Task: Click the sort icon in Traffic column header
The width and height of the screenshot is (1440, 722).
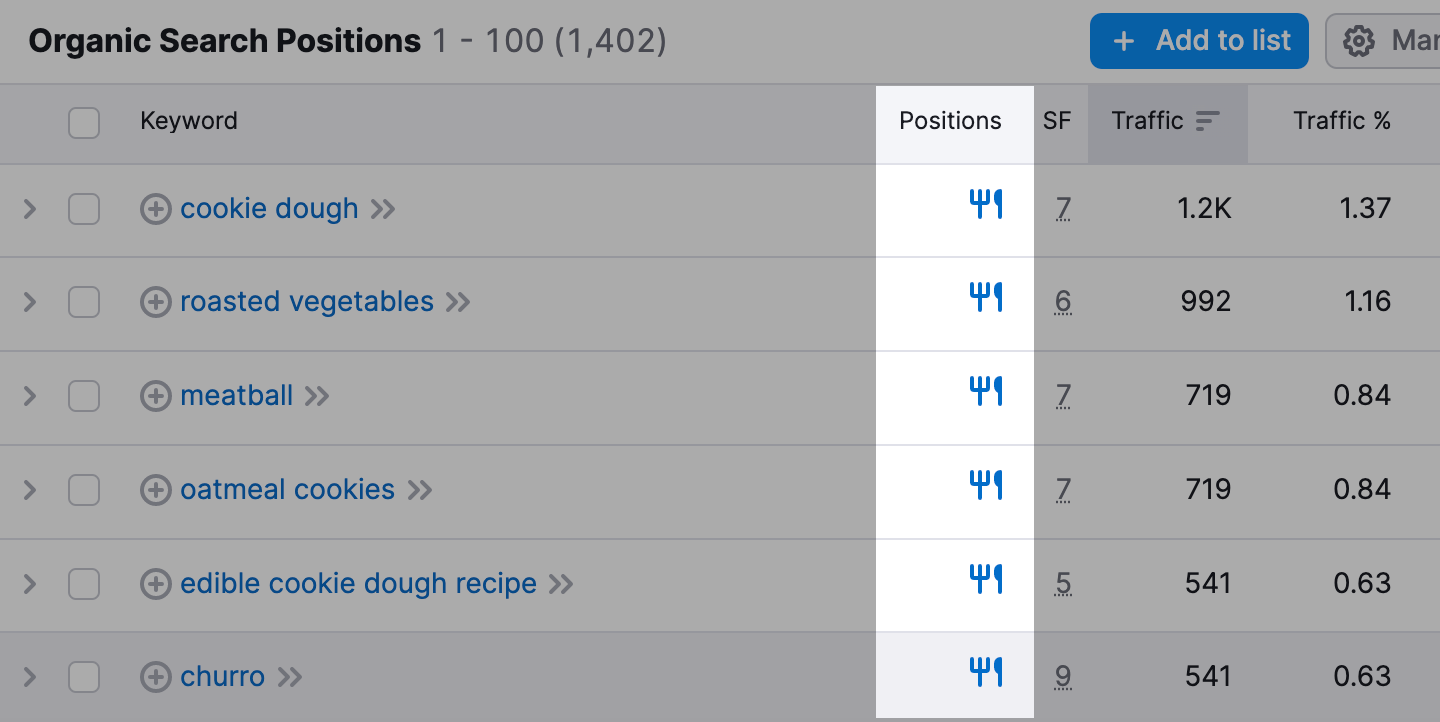Action: coord(1208,121)
